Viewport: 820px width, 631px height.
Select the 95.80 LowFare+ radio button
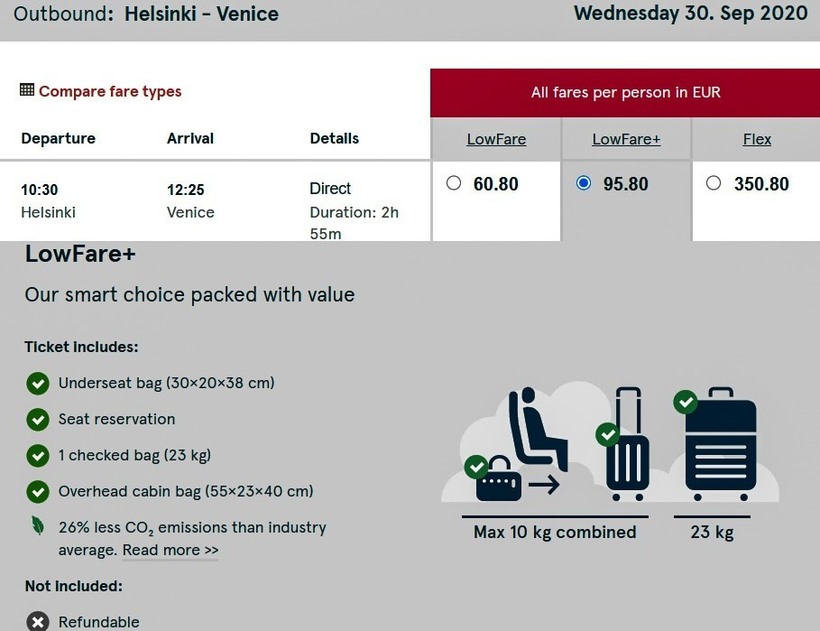[584, 183]
